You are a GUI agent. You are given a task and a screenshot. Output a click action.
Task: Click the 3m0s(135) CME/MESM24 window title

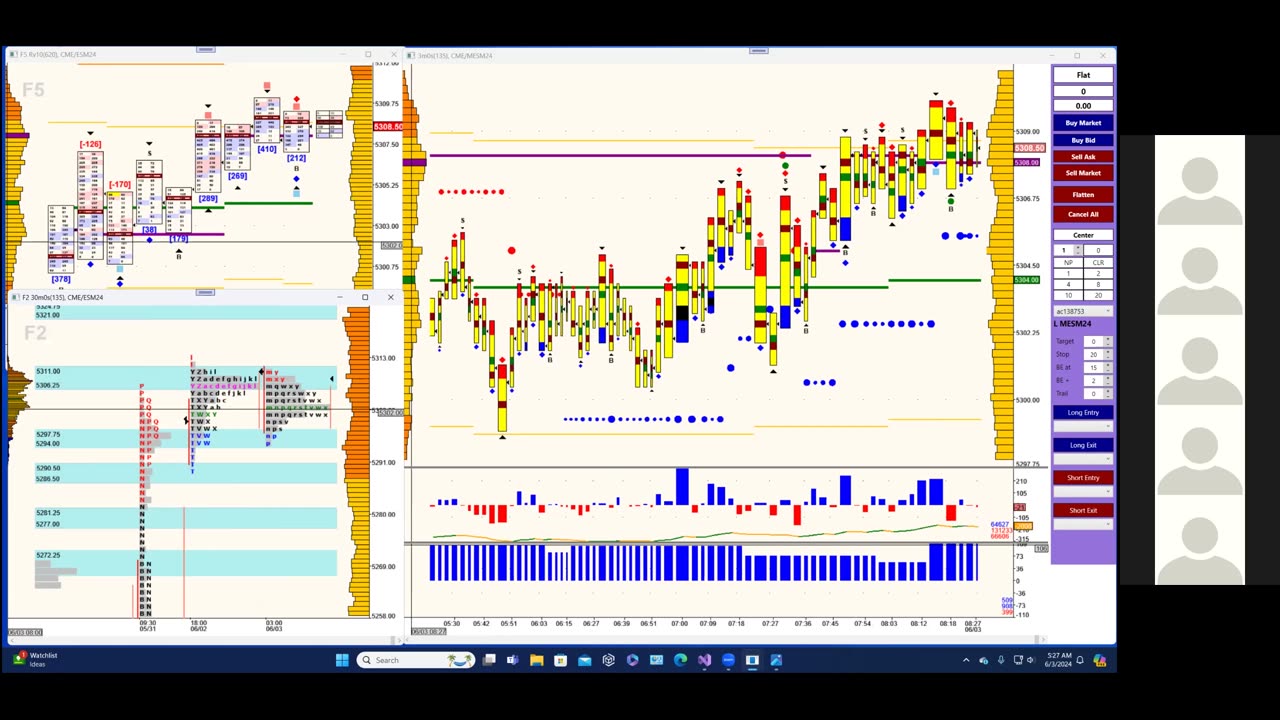[x=454, y=56]
